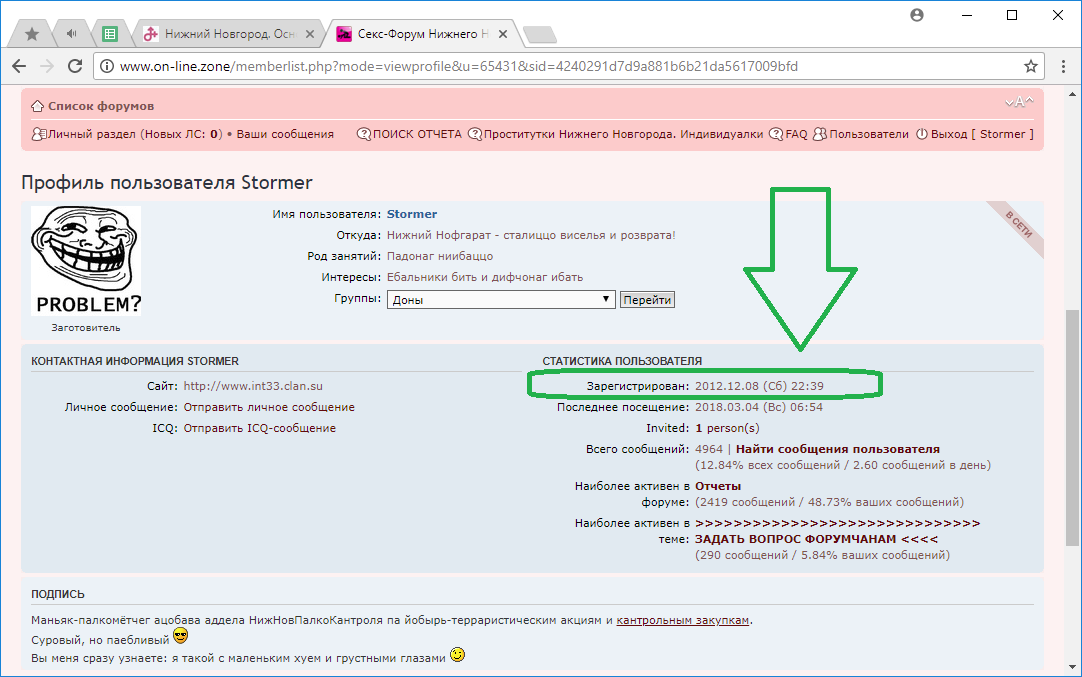Open the FAQ link
This screenshot has height=677, width=1082.
[796, 134]
